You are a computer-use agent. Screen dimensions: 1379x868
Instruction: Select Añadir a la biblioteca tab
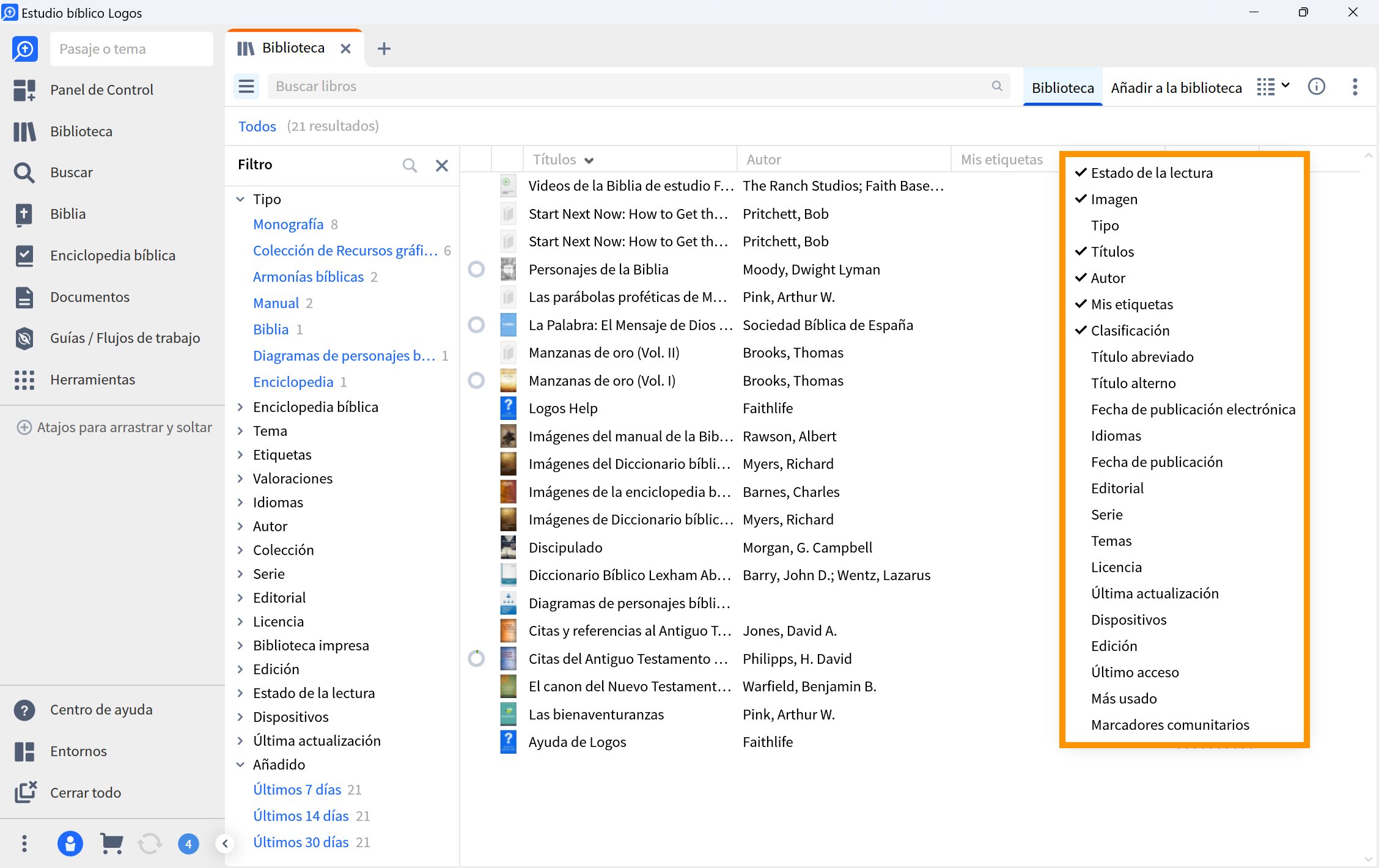1176,87
